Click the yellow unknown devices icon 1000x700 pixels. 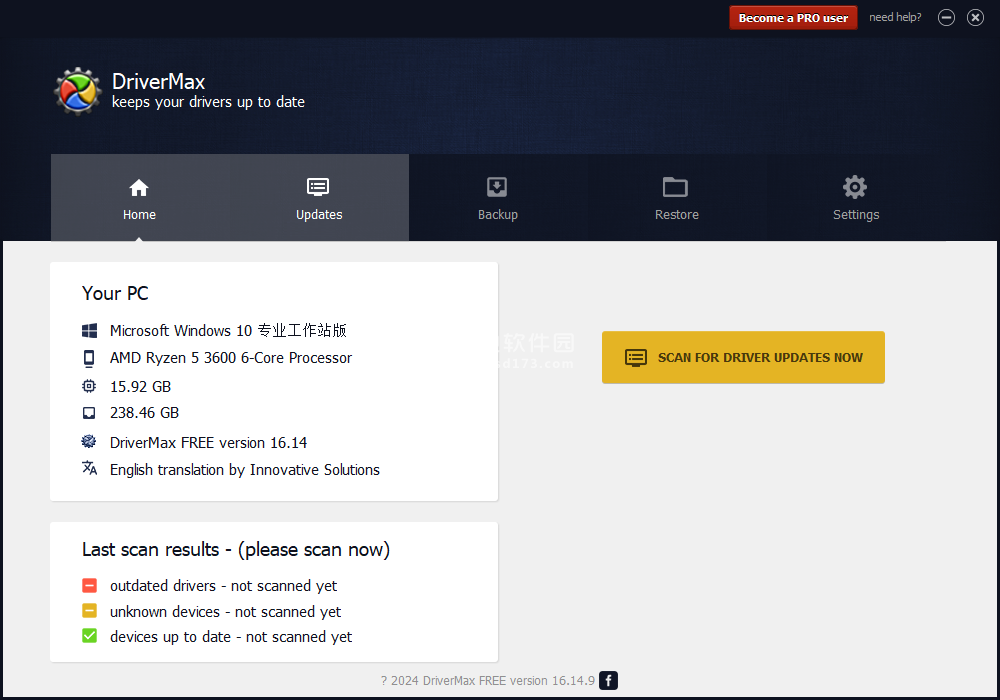coord(89,611)
